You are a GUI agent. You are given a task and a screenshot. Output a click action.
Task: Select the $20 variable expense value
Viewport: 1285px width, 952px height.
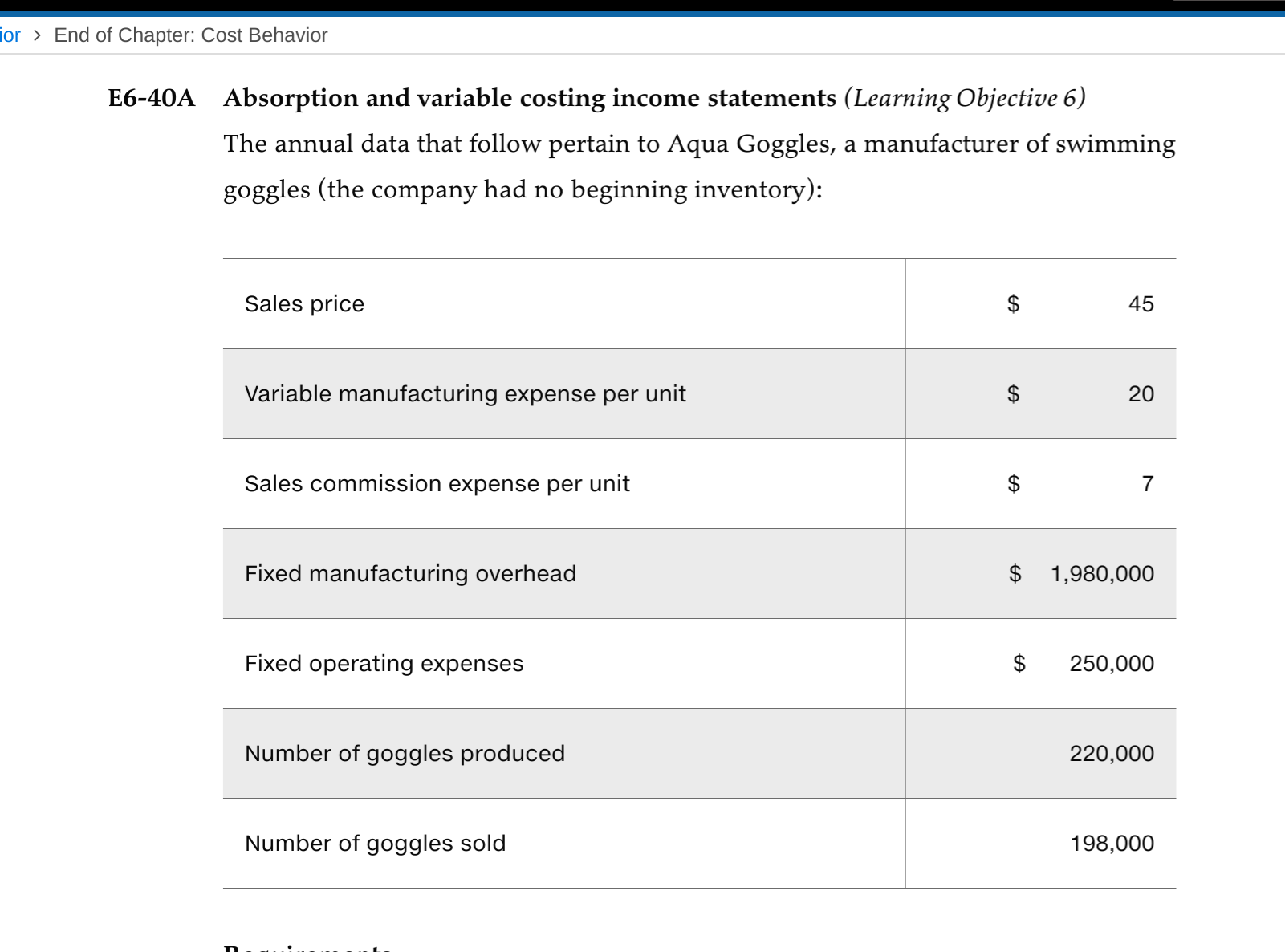1141,393
